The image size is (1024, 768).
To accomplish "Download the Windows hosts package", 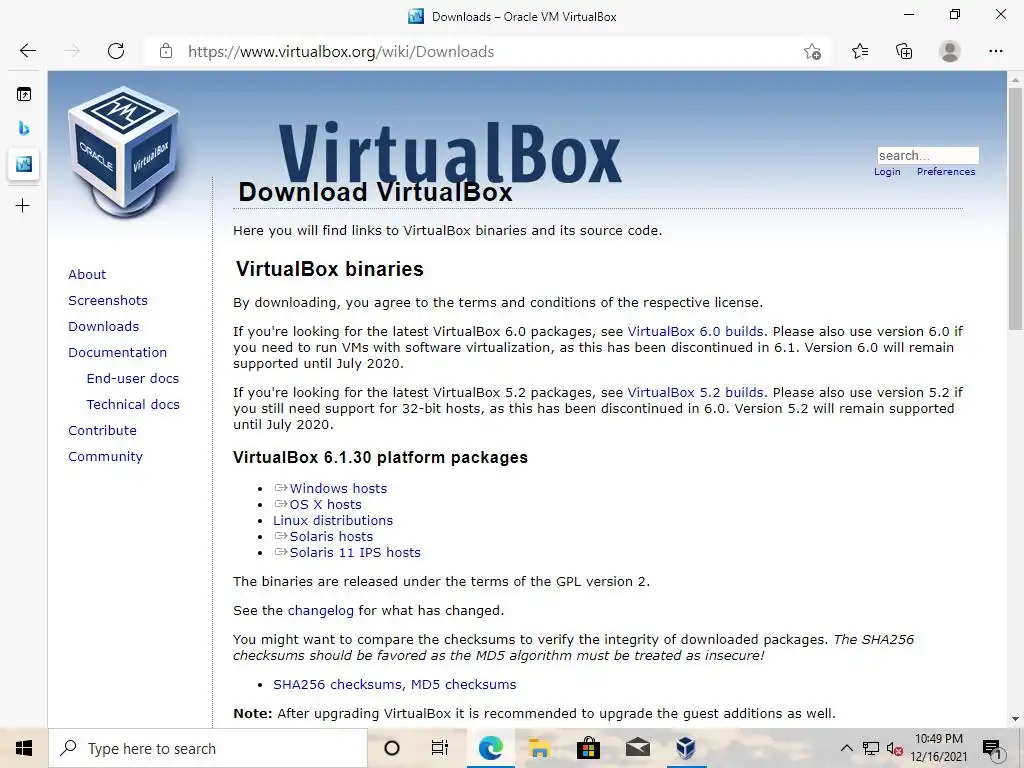I will (x=338, y=488).
